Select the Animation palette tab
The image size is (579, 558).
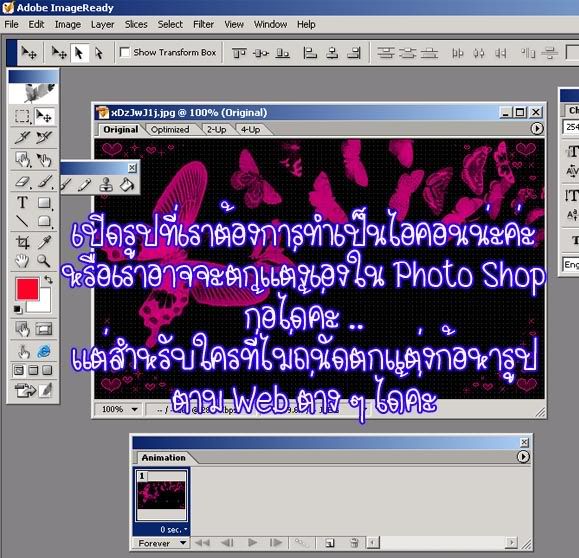pos(164,458)
